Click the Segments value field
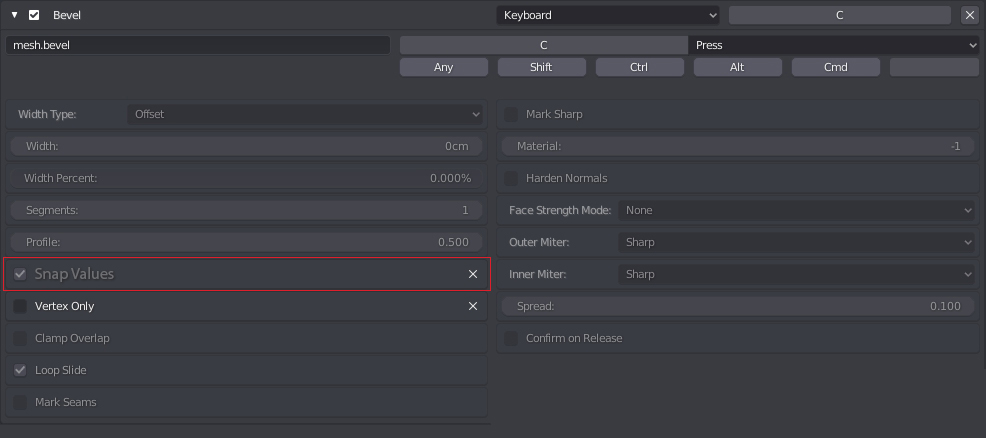Screen dimensions: 986x438 246,210
